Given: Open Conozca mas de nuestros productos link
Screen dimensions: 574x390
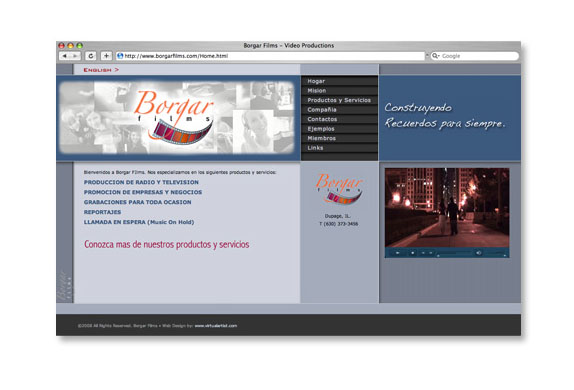Looking at the screenshot, I should 167,244.
